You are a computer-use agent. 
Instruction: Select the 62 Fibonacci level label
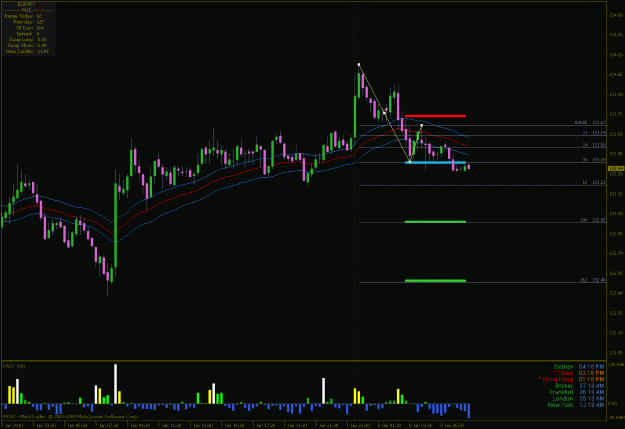[x=594, y=182]
